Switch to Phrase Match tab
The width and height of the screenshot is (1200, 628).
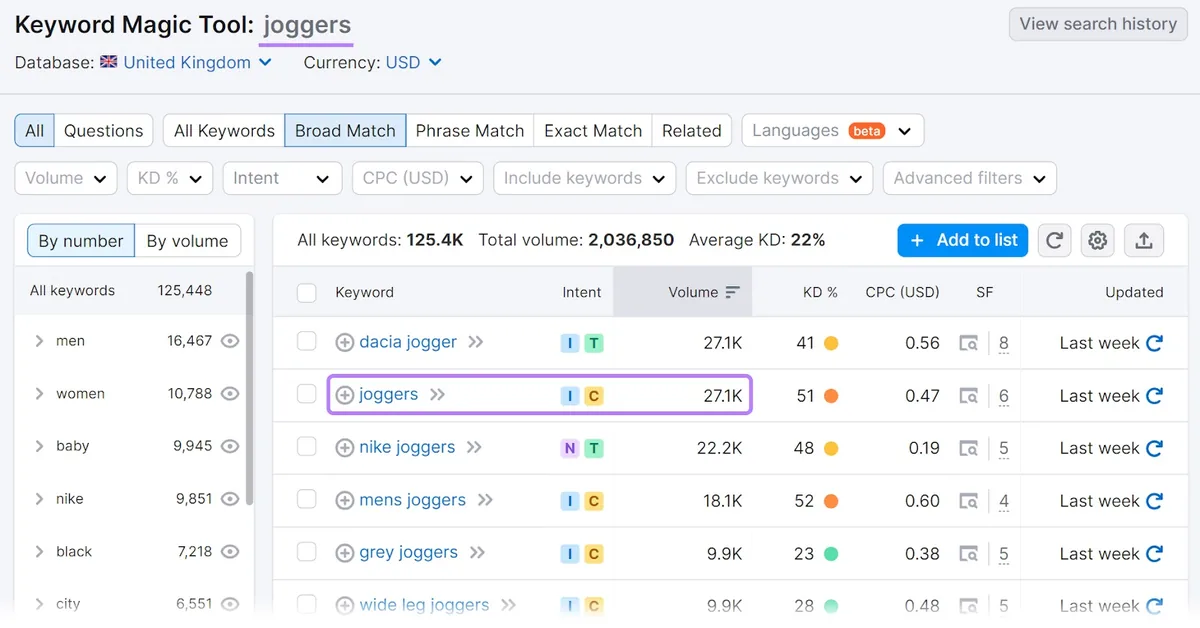(470, 130)
